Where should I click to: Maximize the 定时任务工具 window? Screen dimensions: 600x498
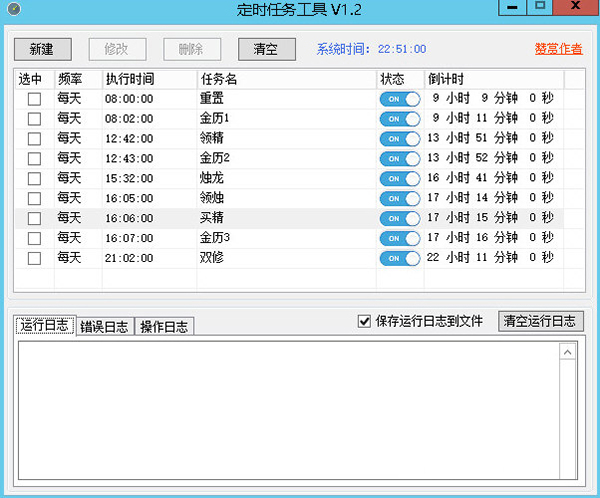point(540,7)
